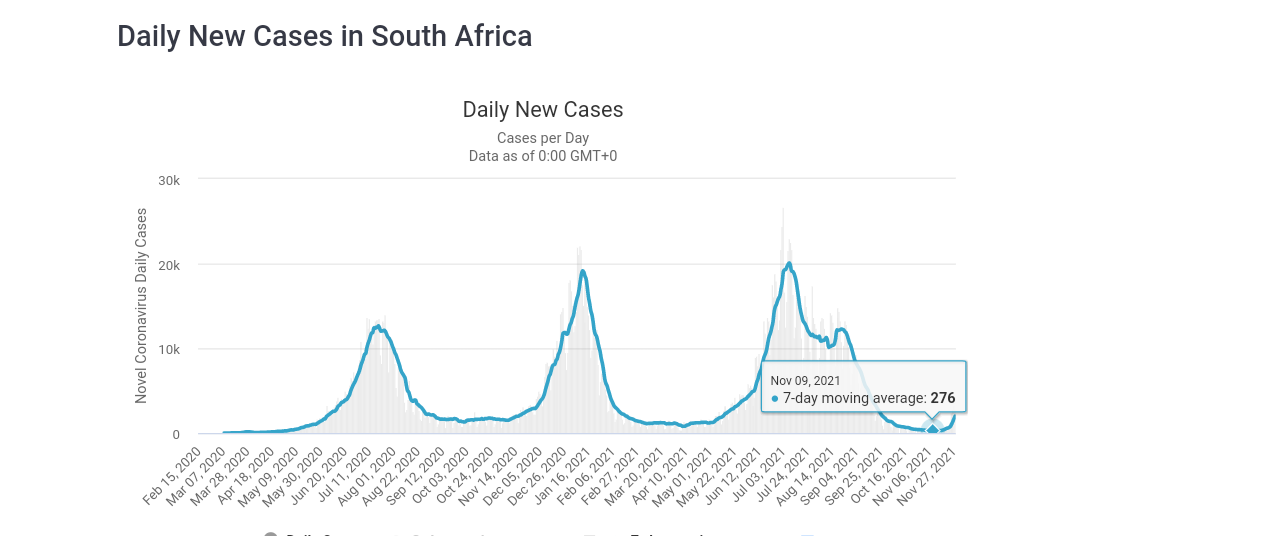Screen dimensions: 1269x536
Task: Click the first wave peak of the curve
Action: [x=377, y=326]
